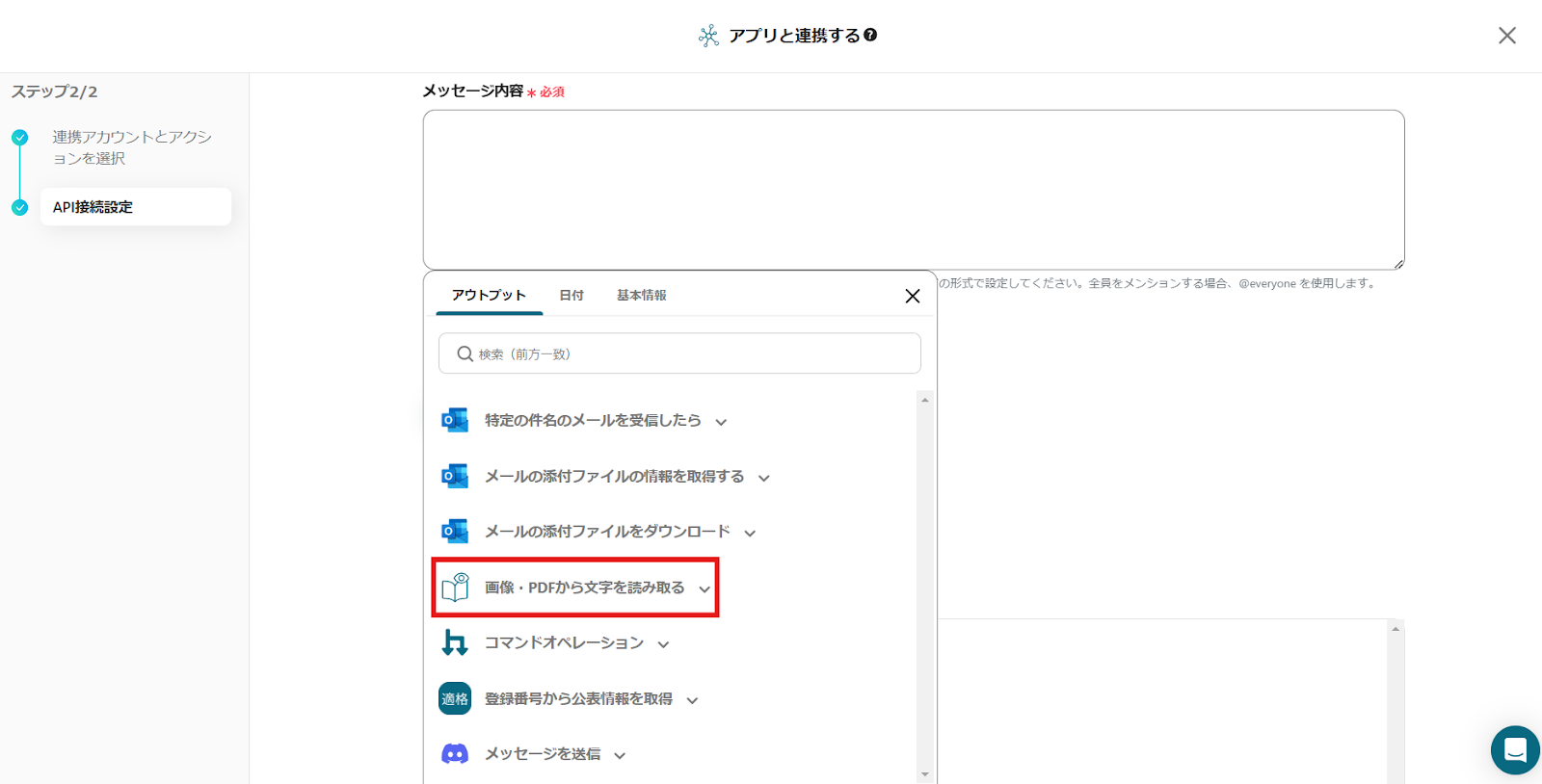Screen dimensions: 1542x784
Task: Expand メールの添付ファイルの情報を取得する chevron
Action: [x=764, y=478]
